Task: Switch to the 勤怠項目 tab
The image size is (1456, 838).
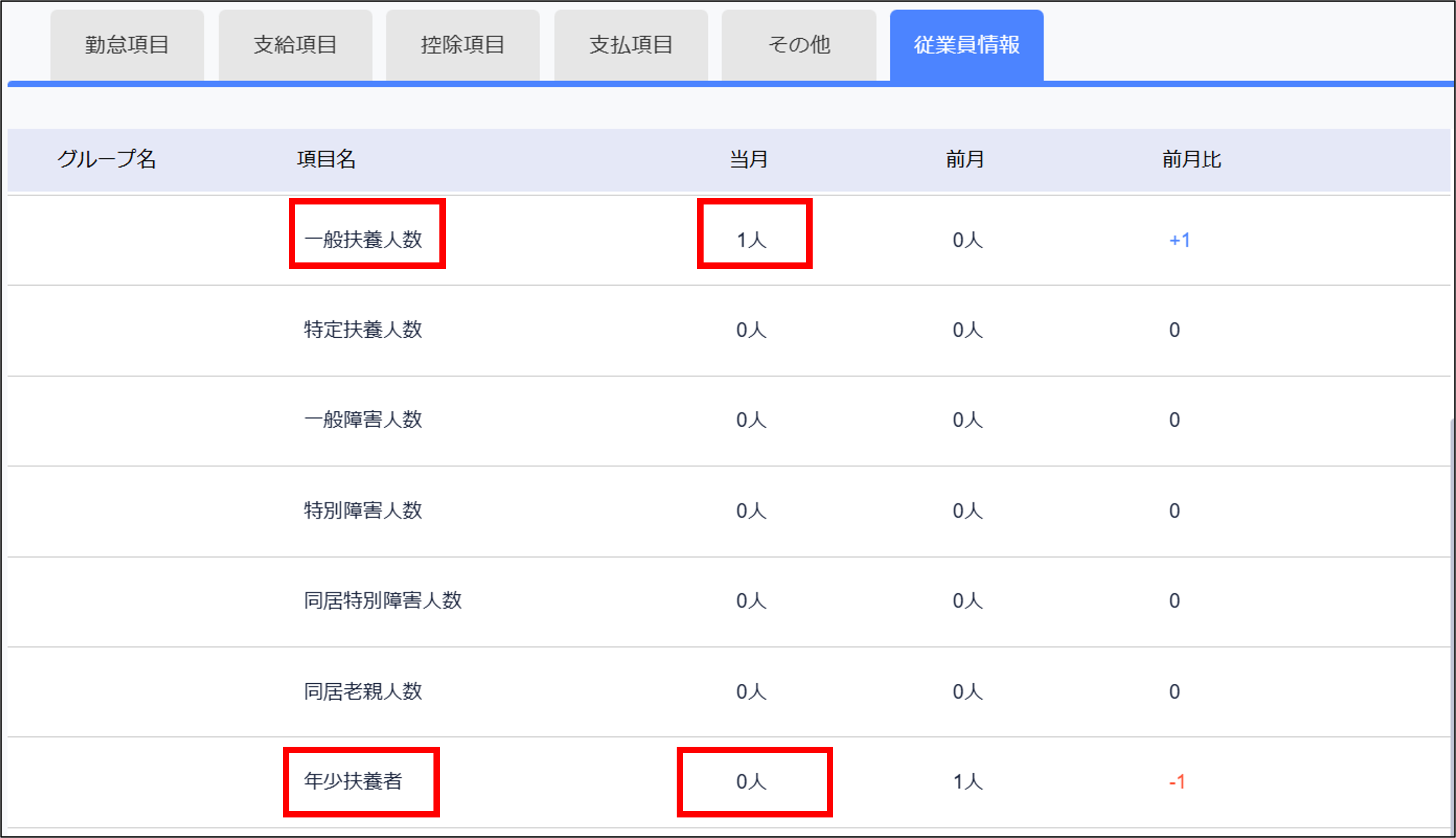Action: point(127,45)
